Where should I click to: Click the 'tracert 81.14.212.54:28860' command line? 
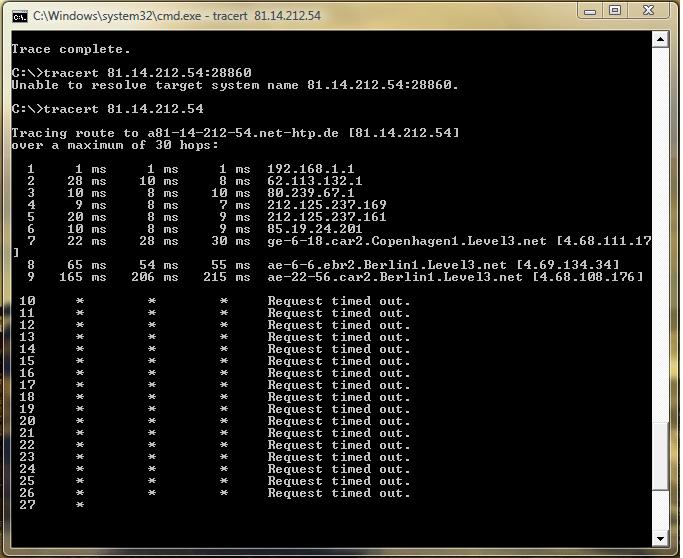click(132, 72)
